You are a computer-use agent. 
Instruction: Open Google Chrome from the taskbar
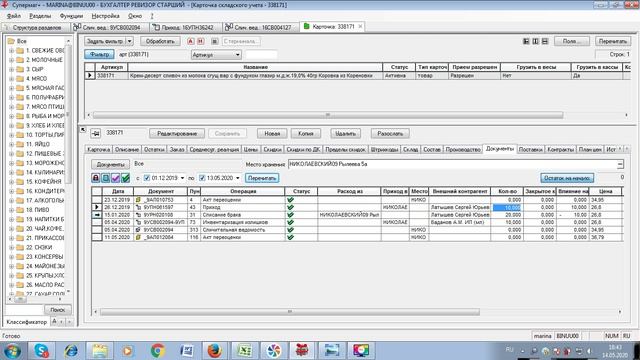158,351
